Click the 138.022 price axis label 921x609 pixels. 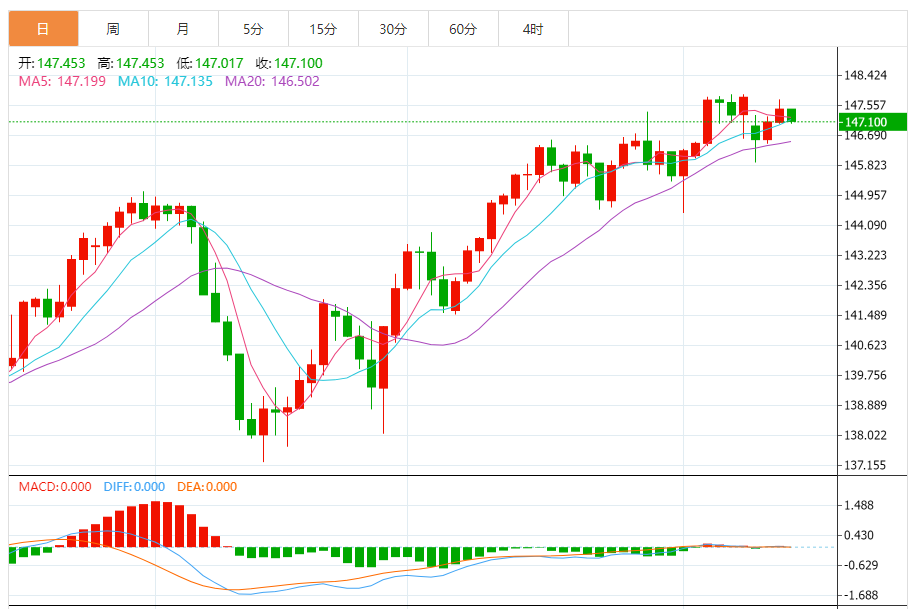point(865,435)
